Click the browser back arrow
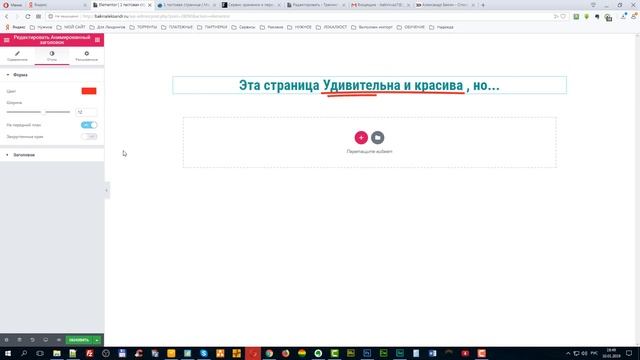This screenshot has width=640, height=360. (7, 16)
